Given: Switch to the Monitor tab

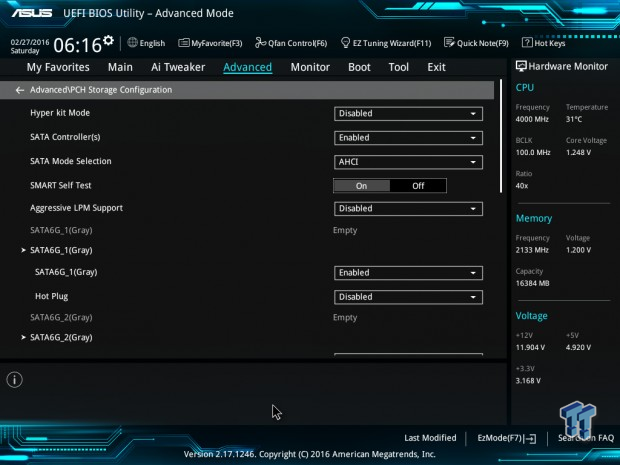Looking at the screenshot, I should (310, 67).
